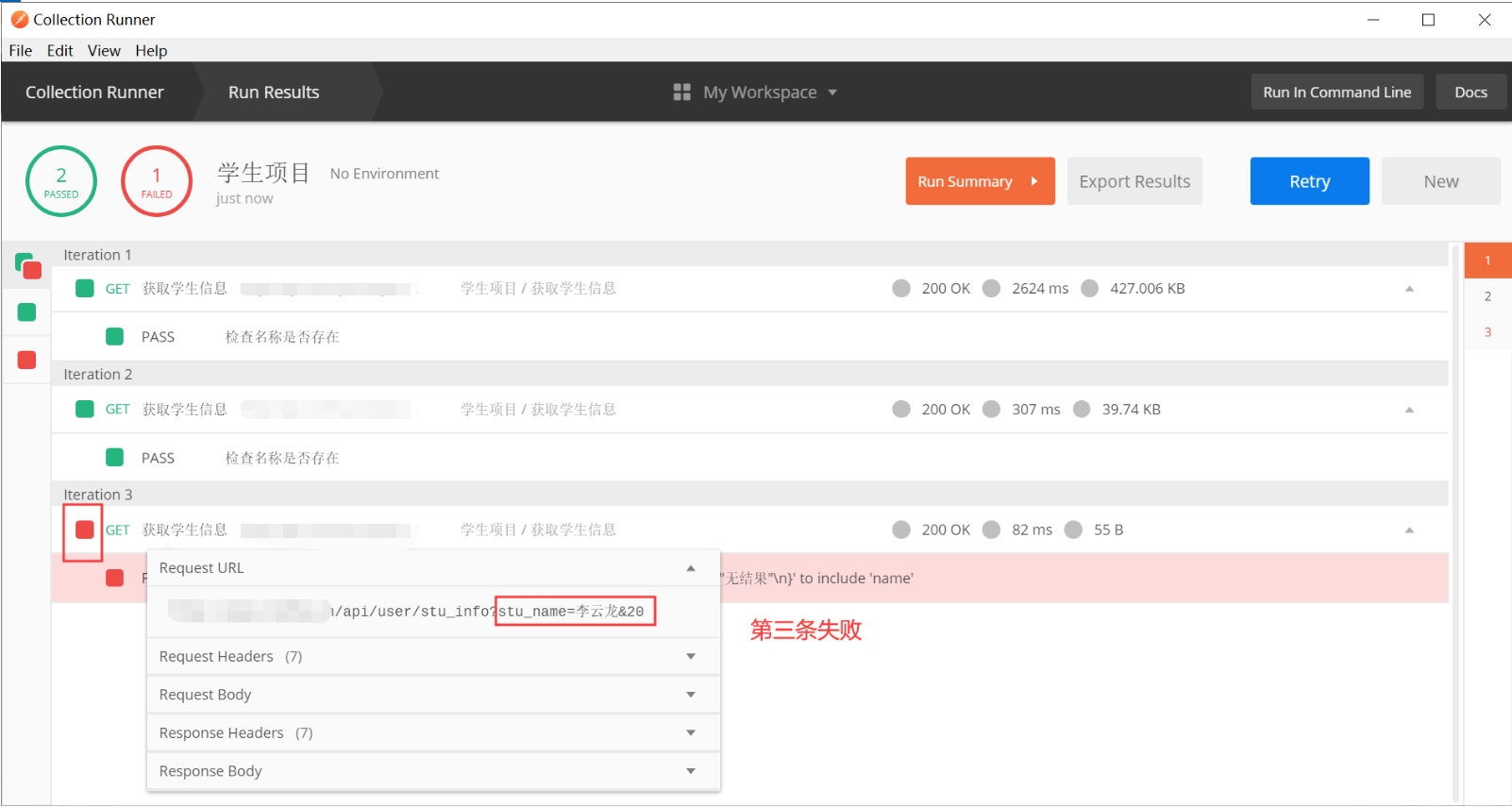Open Run Summary
The width and height of the screenshot is (1512, 807).
click(981, 181)
